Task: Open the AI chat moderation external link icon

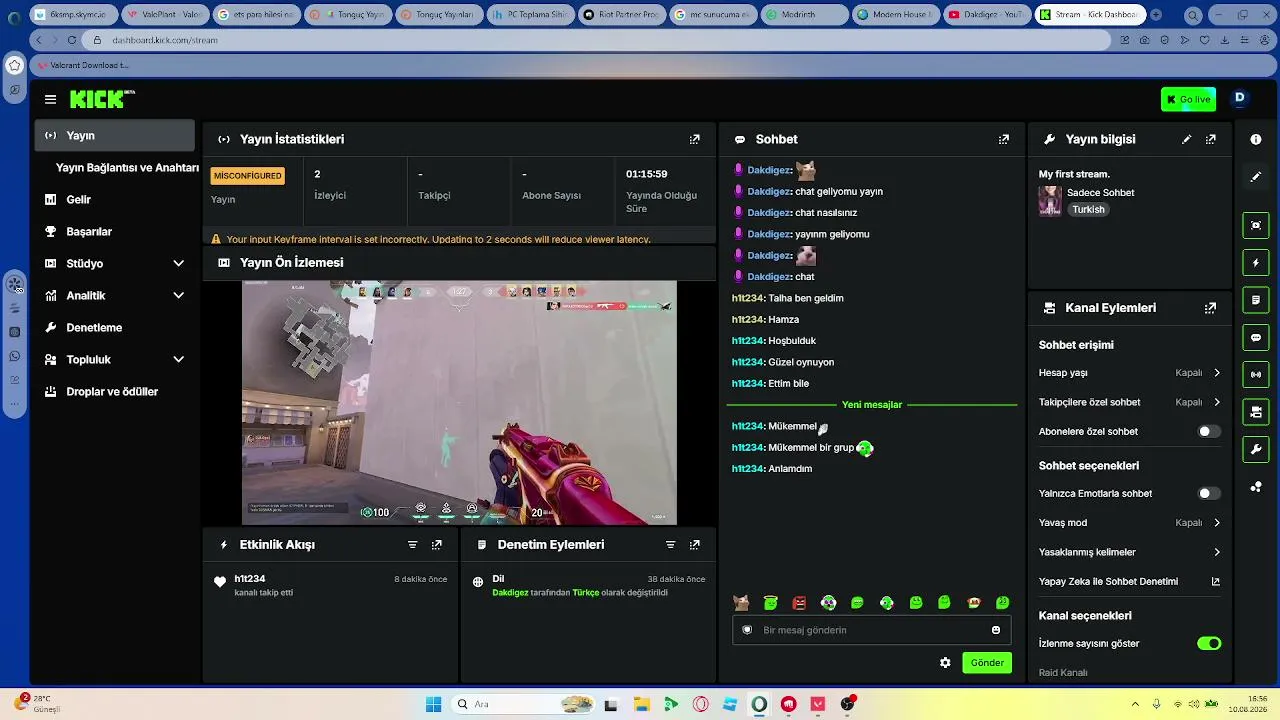Action: point(1216,581)
